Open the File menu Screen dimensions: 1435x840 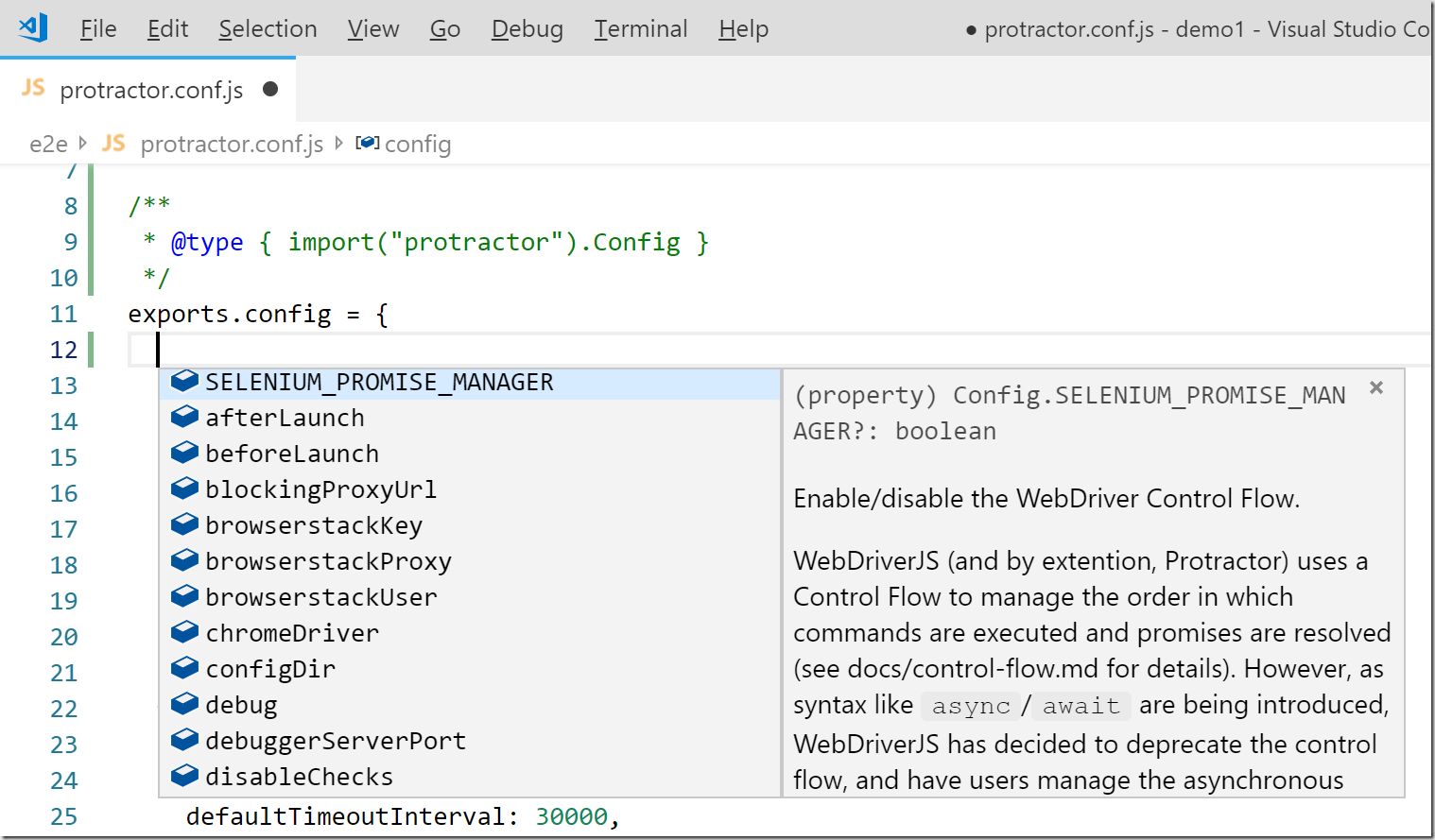click(98, 29)
